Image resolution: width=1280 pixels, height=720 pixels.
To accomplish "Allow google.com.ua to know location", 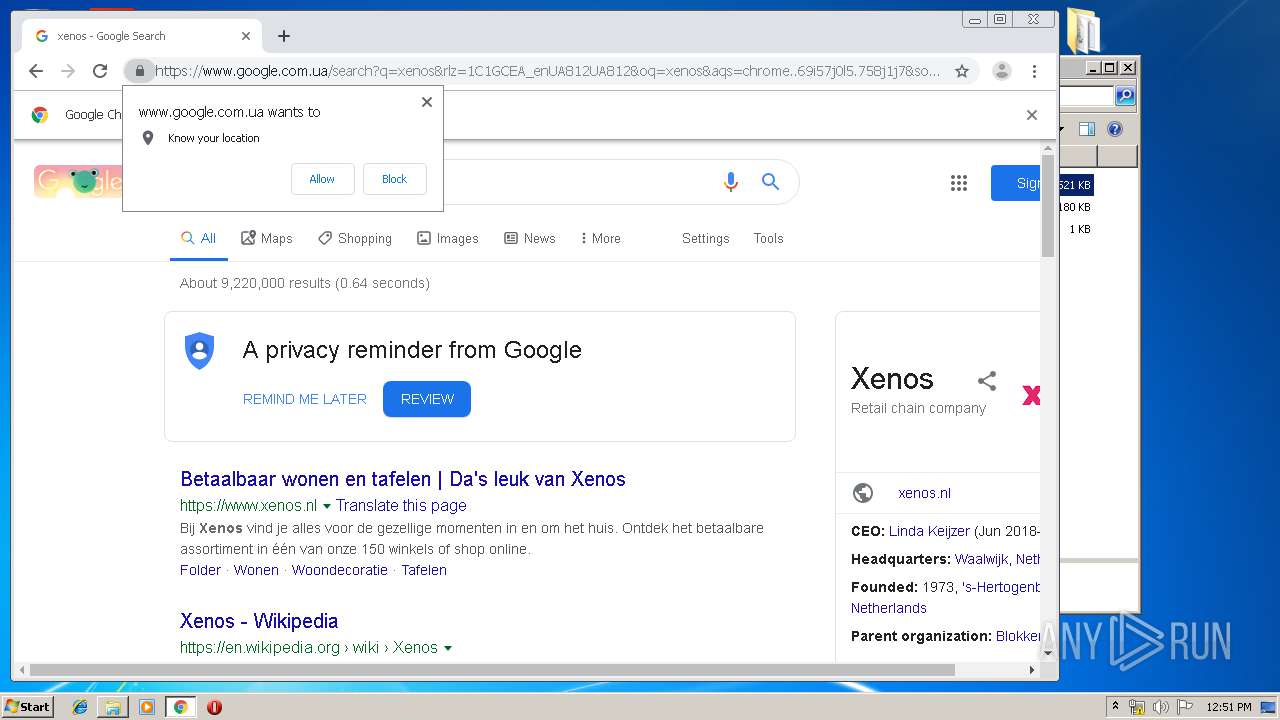I will pos(322,179).
